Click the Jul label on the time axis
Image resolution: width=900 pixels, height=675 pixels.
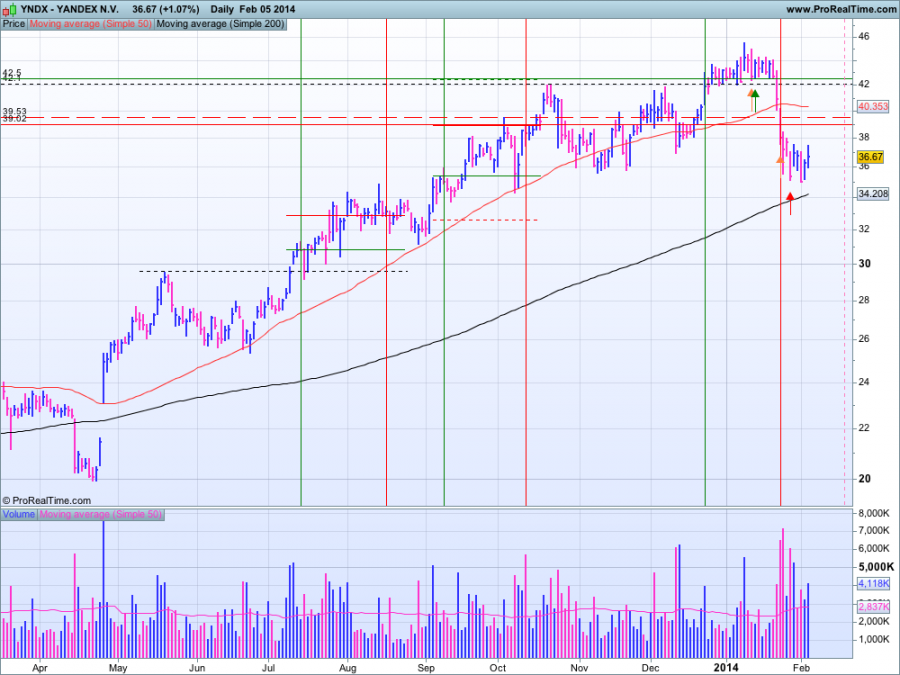click(268, 668)
